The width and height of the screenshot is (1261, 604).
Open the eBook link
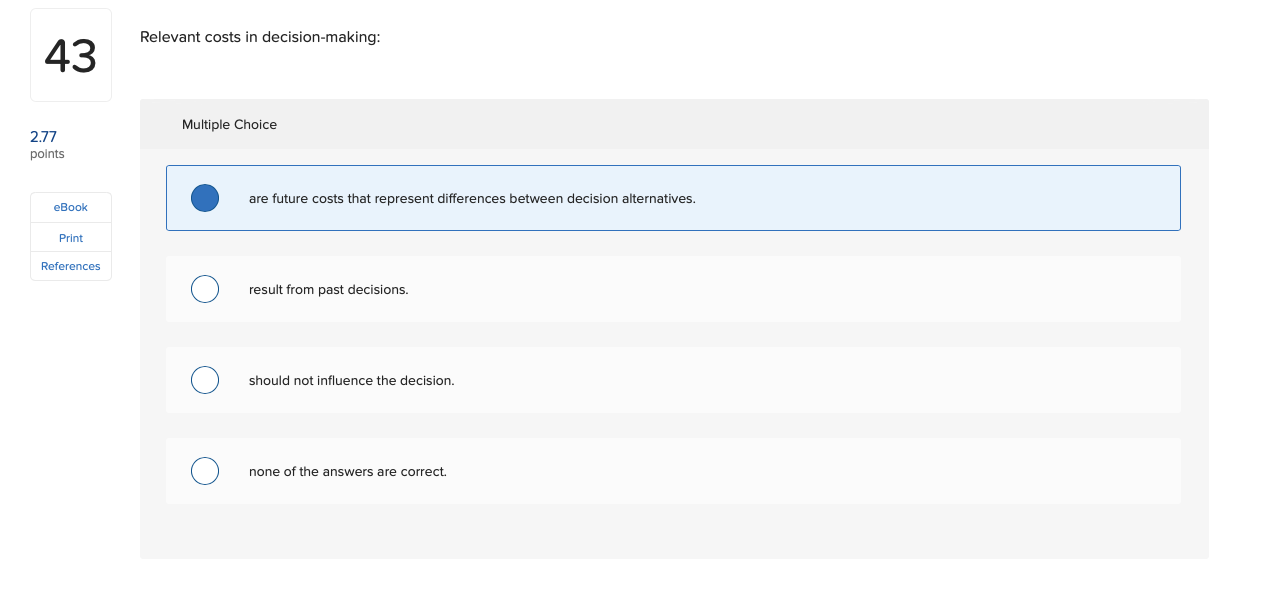70,207
